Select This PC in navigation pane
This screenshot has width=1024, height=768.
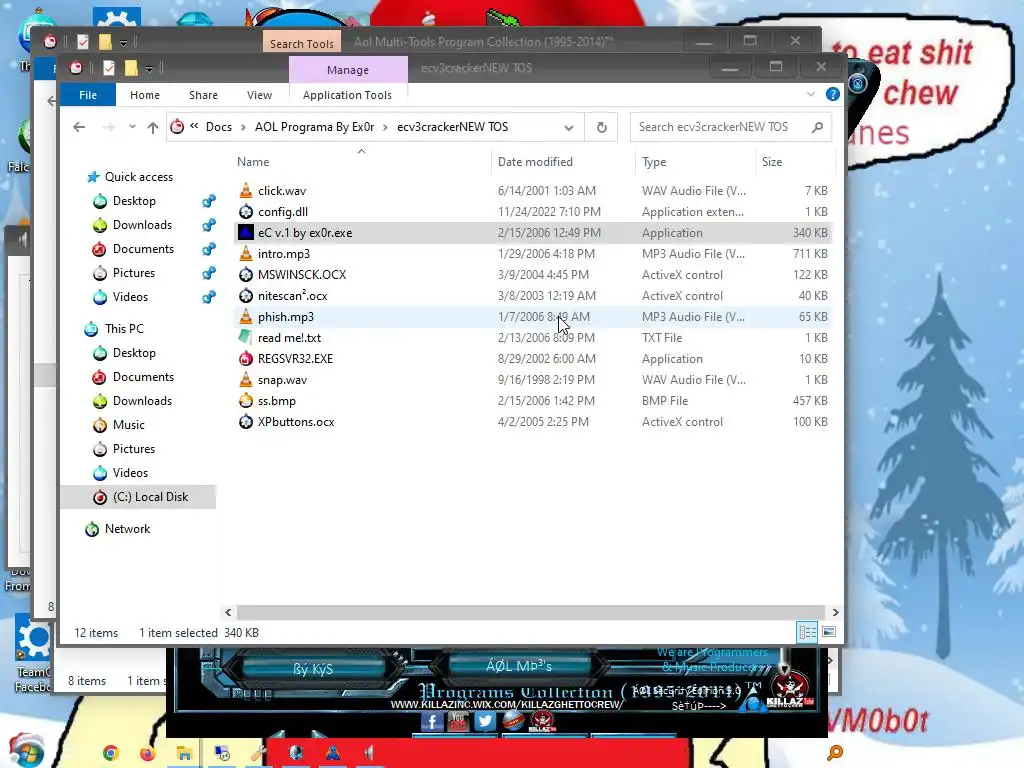pos(124,329)
